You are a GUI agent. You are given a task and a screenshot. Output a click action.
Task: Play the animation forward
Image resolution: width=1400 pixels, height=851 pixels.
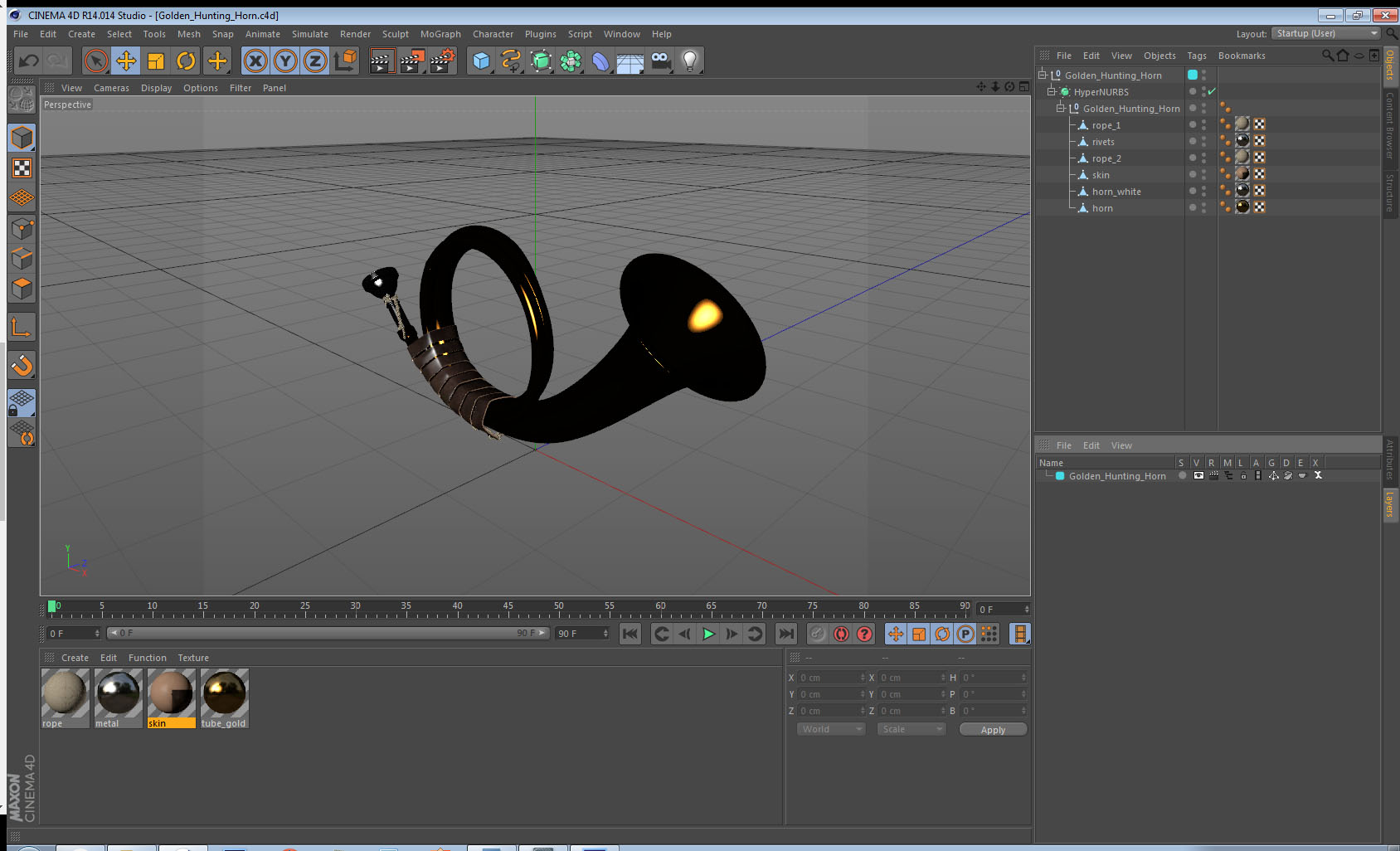tap(708, 634)
